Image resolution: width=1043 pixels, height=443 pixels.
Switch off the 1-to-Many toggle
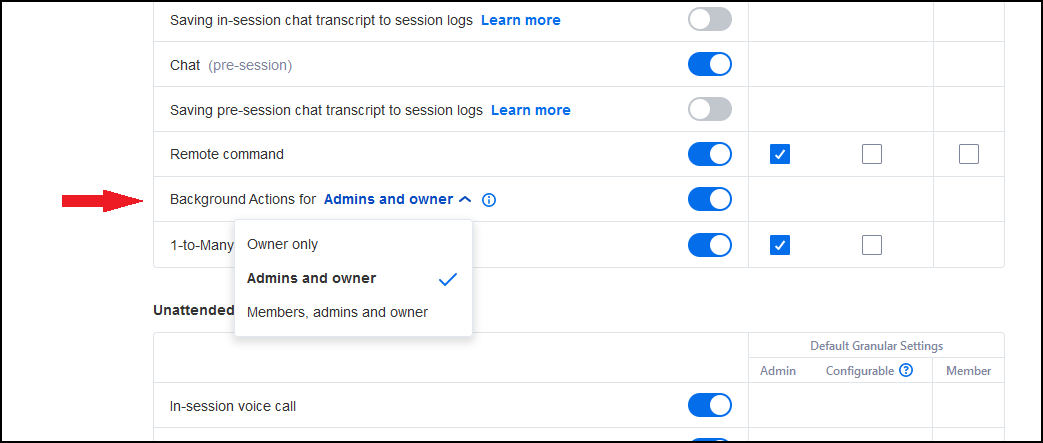point(710,245)
